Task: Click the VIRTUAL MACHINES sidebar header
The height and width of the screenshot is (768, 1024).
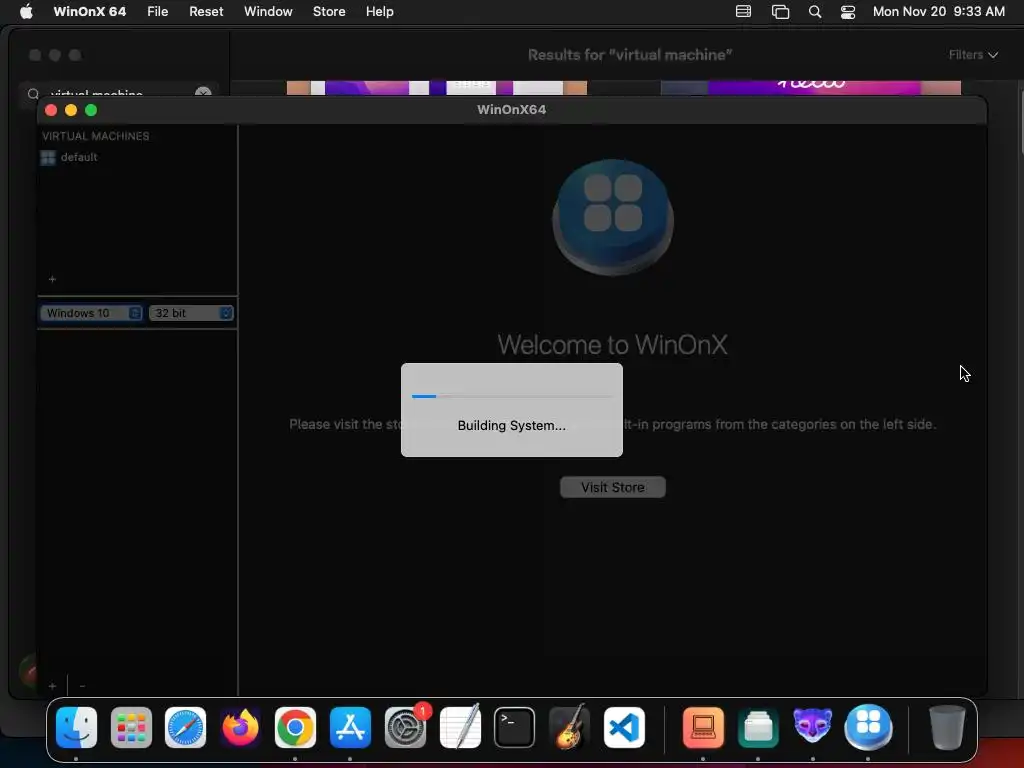Action: [95, 136]
